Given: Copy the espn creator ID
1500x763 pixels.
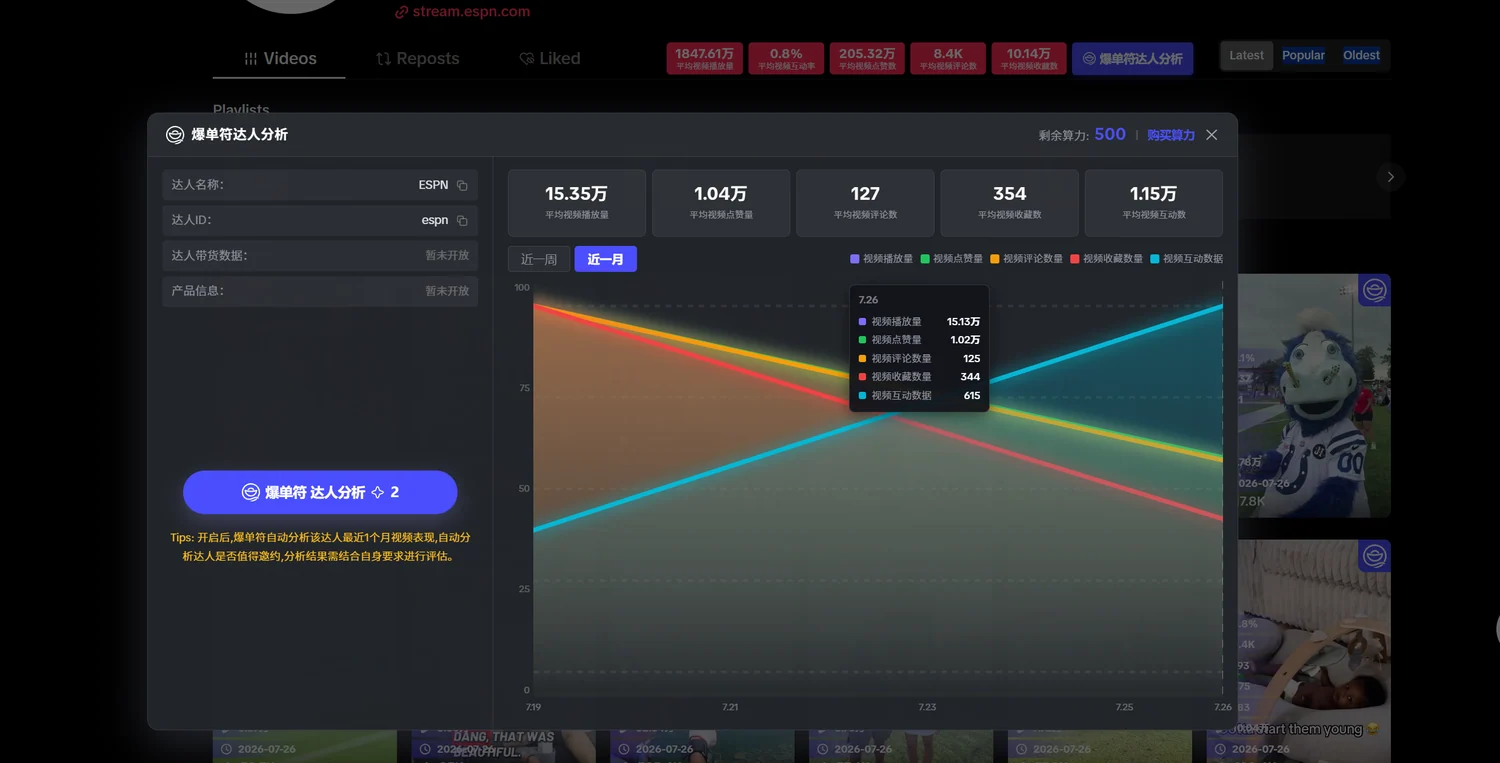Looking at the screenshot, I should point(462,220).
